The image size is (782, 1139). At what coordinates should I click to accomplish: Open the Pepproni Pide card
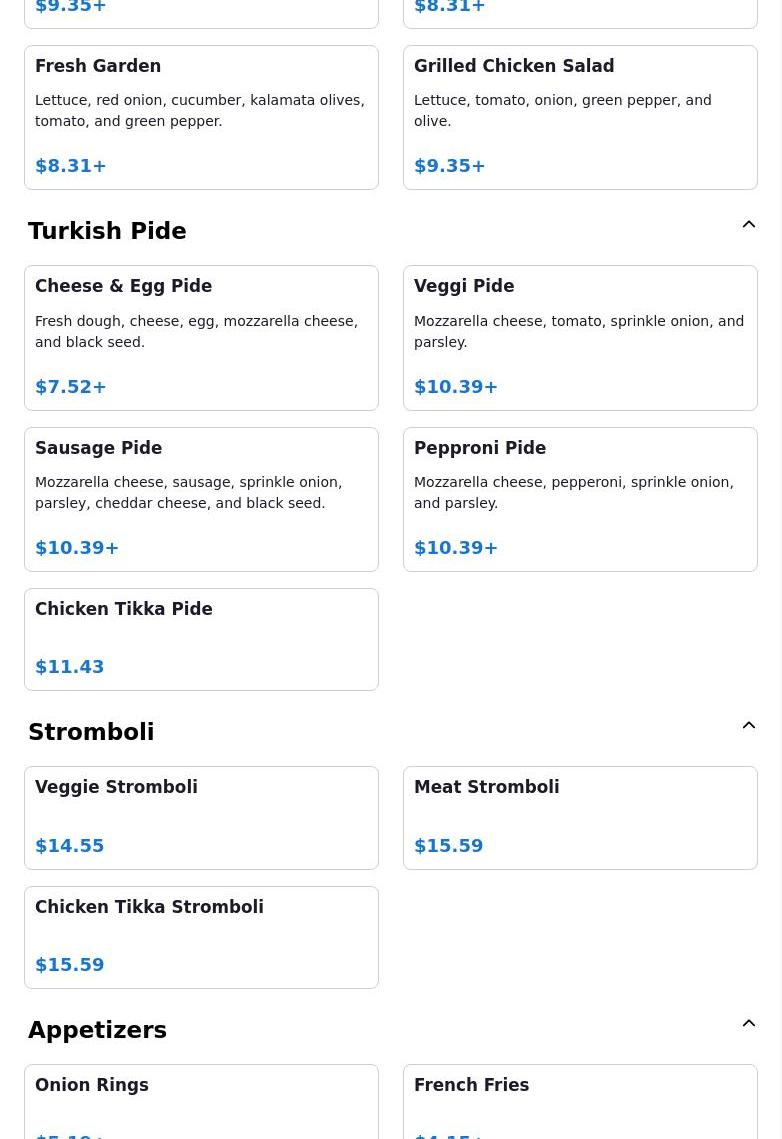pos(580,499)
